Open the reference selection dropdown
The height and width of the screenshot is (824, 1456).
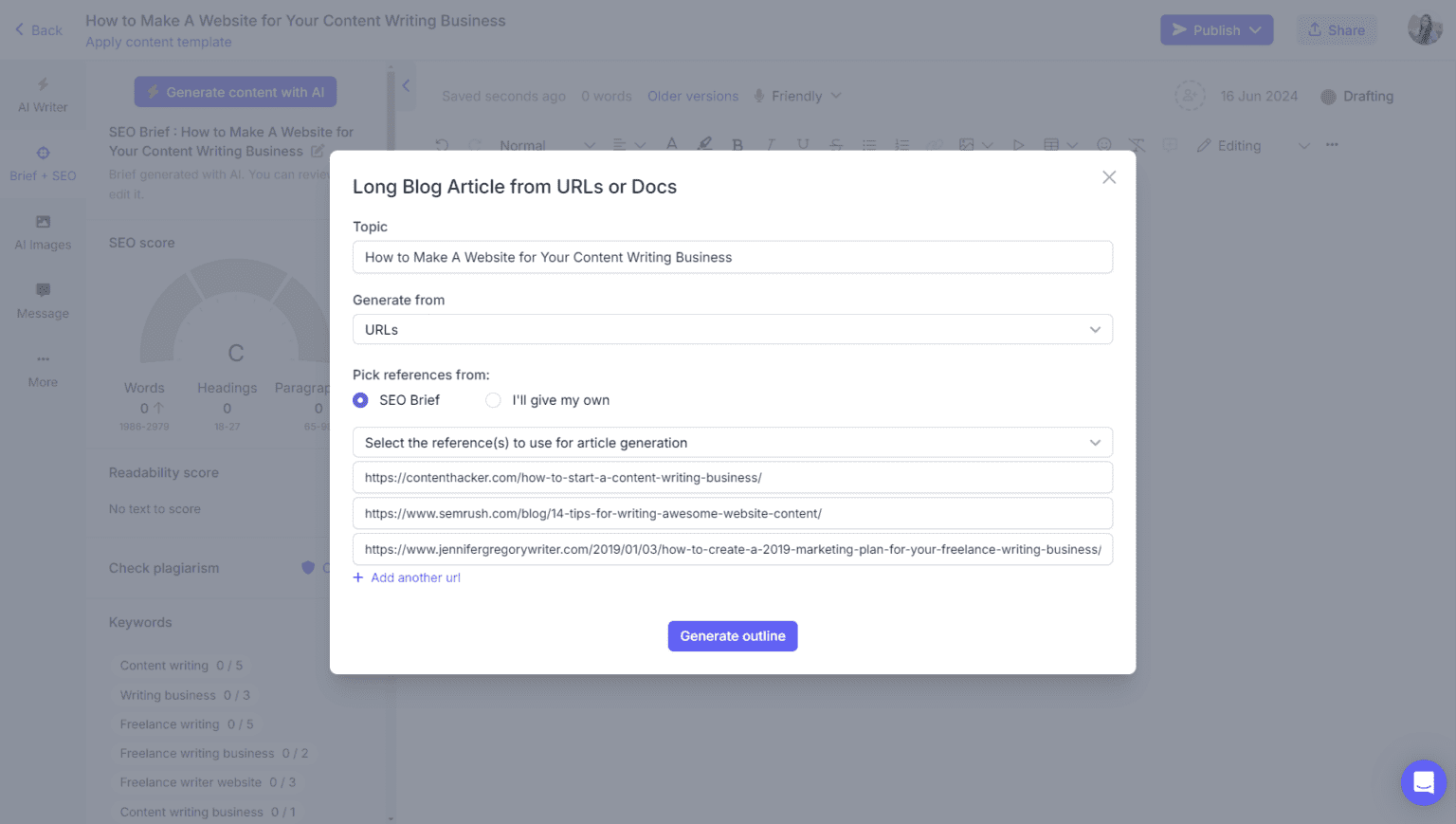click(x=732, y=442)
